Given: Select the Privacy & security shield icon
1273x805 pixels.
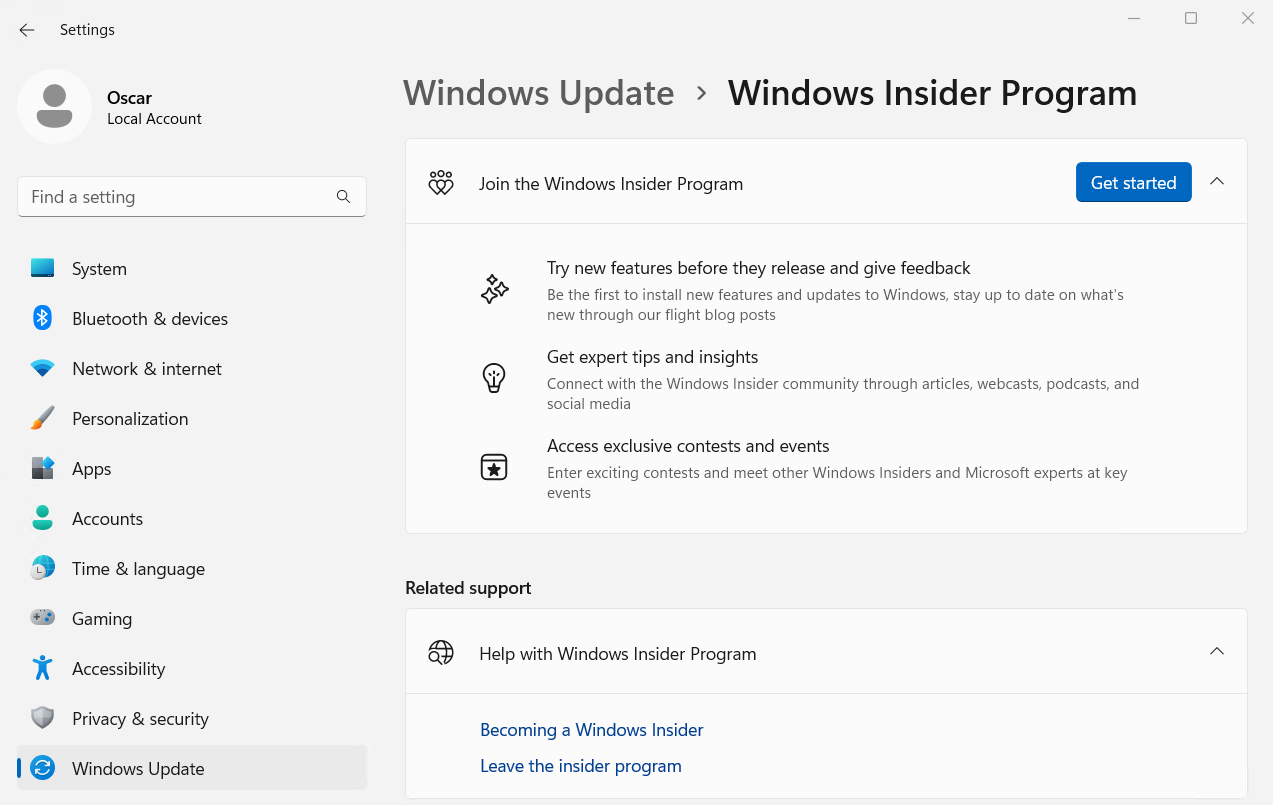Looking at the screenshot, I should [42, 718].
